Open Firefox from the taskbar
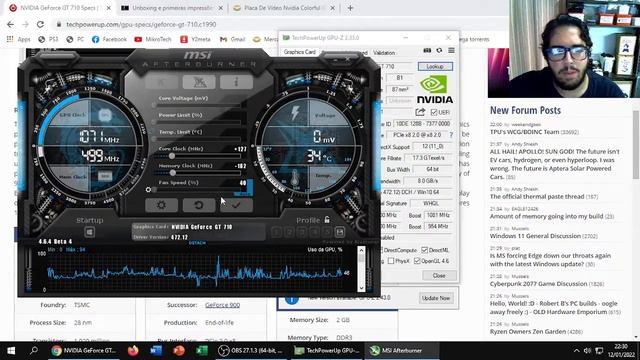Screen dimensions: 640x360 pyautogui.click(x=133, y=351)
